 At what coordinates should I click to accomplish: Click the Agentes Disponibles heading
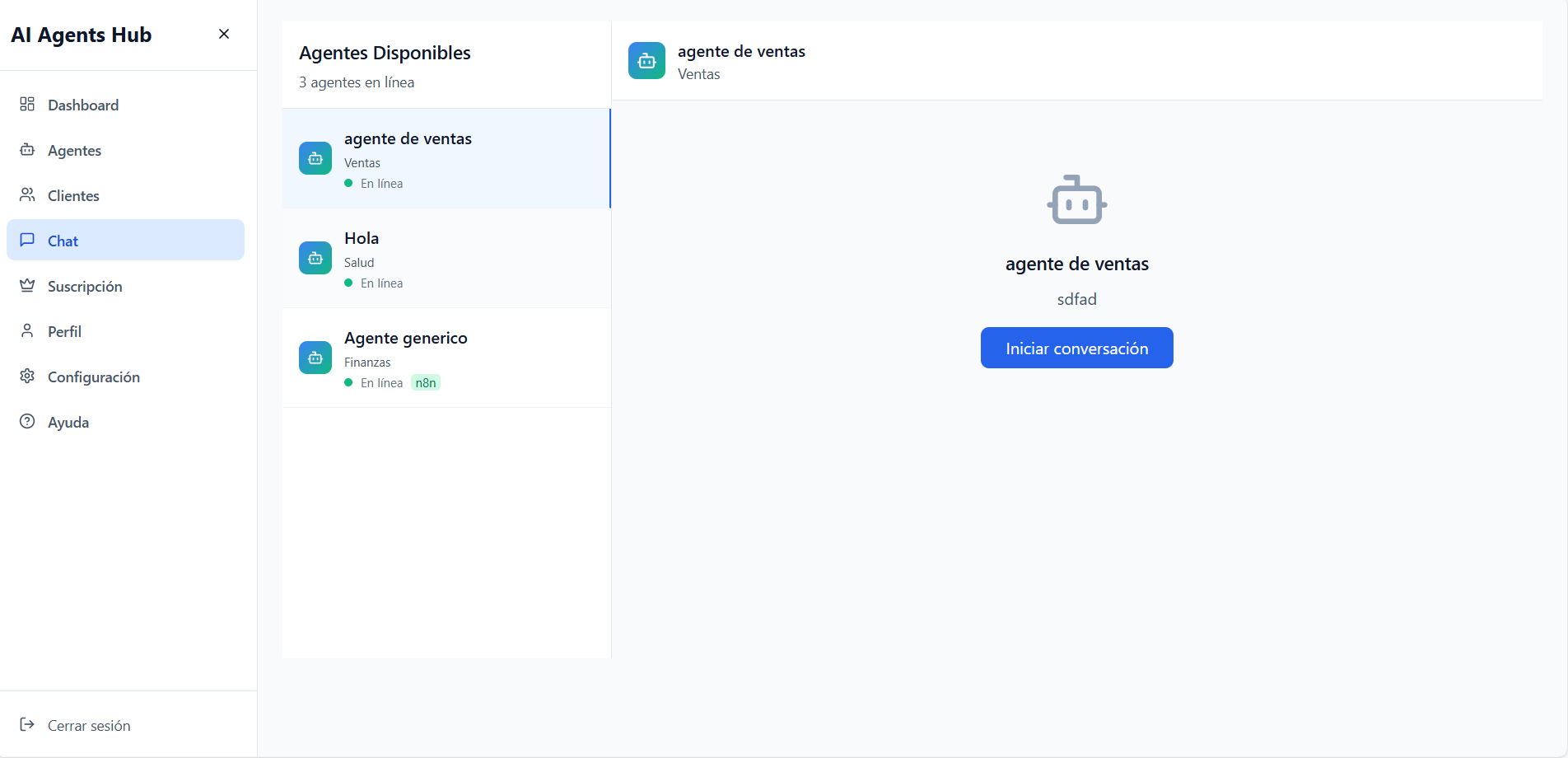coord(385,53)
